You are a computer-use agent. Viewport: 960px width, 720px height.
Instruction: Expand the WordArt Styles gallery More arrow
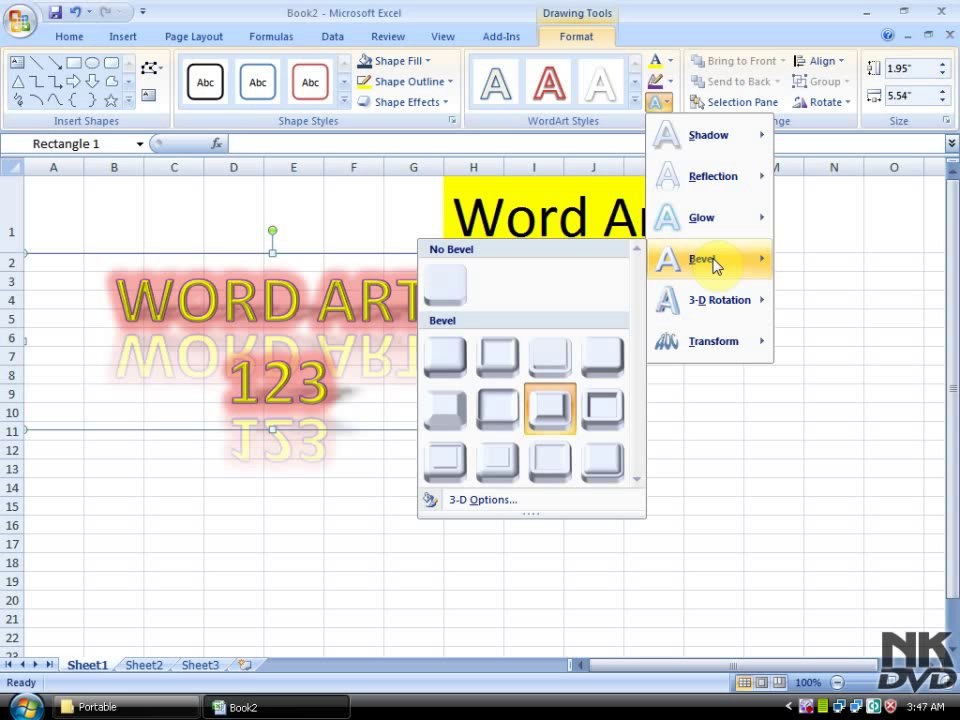pyautogui.click(x=635, y=100)
